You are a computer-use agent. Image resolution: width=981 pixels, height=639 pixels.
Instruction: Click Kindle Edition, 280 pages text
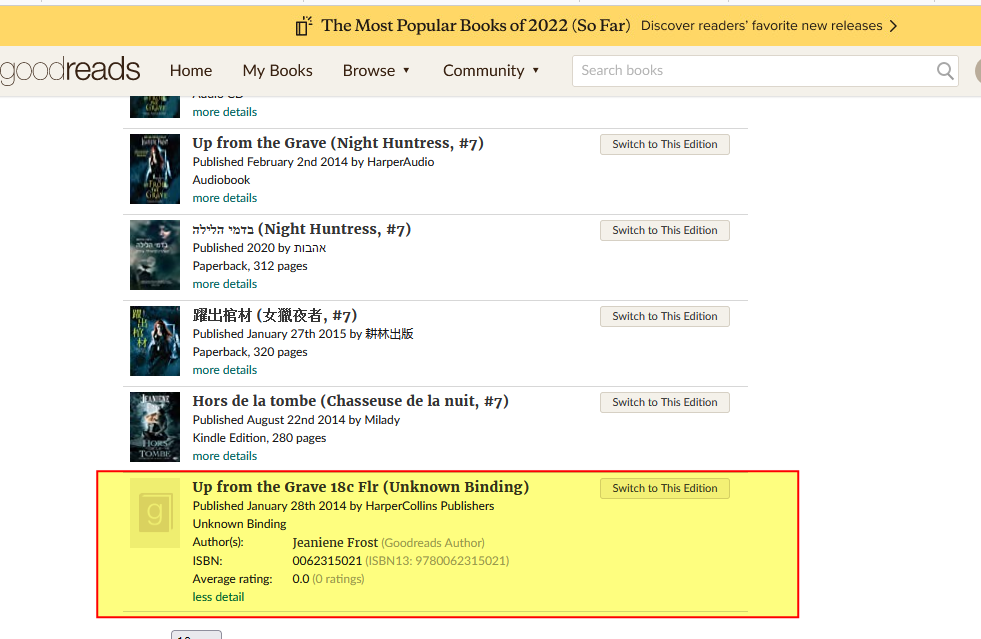click(x=259, y=438)
